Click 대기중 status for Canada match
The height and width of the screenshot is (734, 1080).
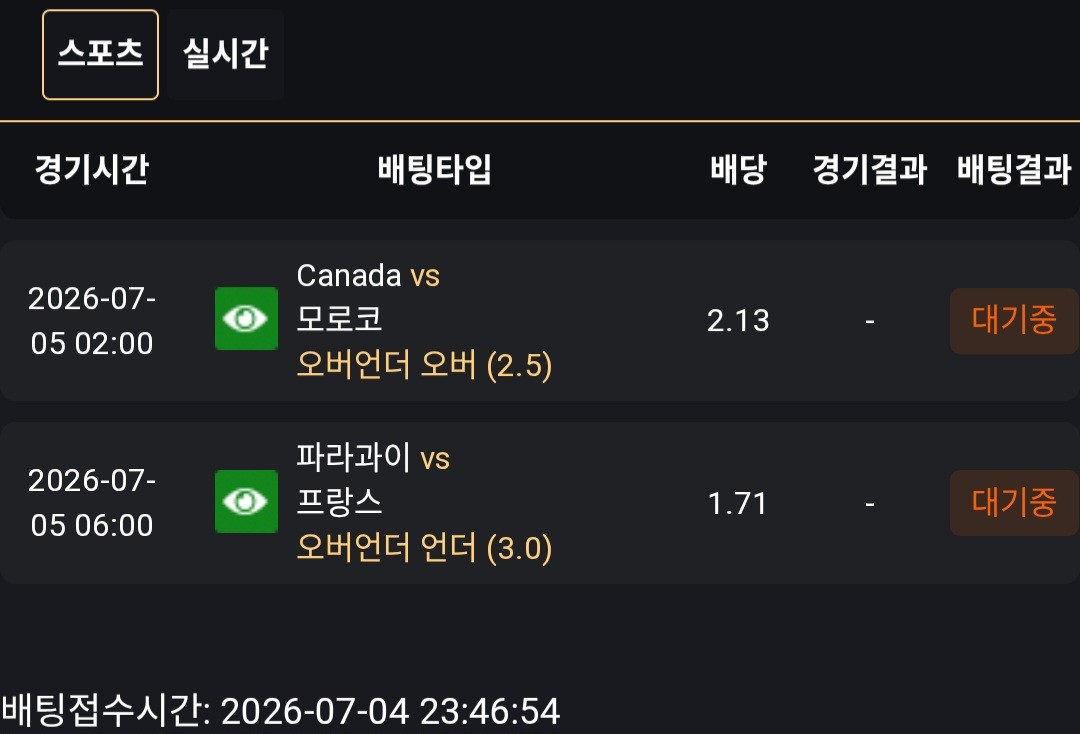click(x=1014, y=321)
